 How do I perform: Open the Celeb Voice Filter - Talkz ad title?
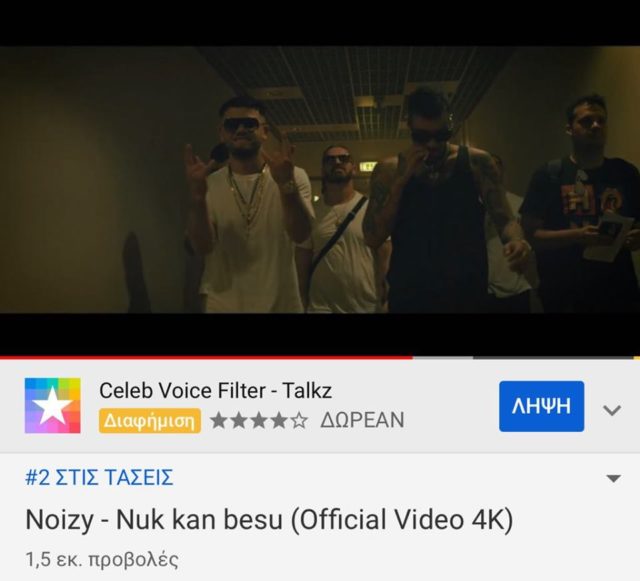point(215,390)
